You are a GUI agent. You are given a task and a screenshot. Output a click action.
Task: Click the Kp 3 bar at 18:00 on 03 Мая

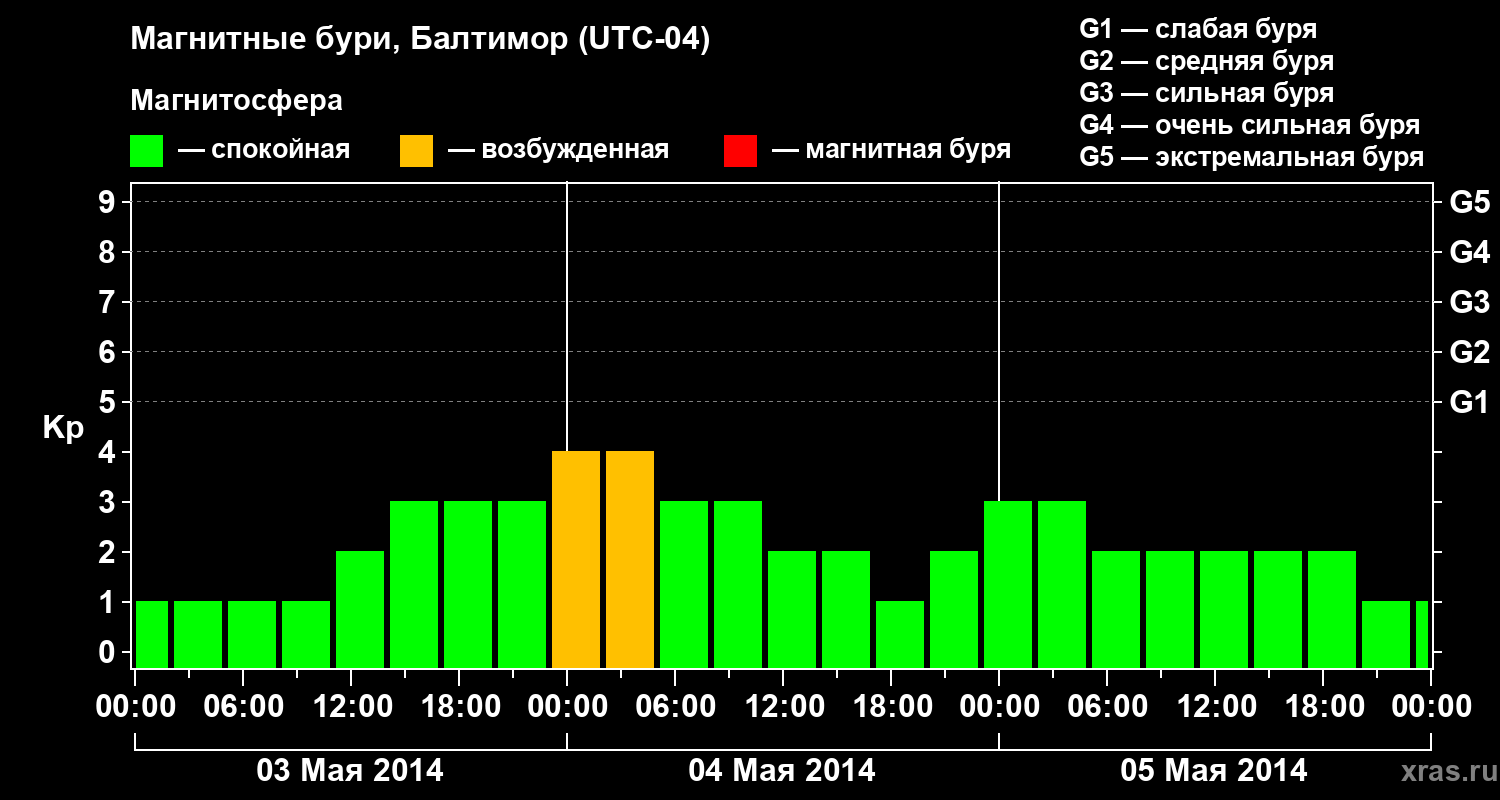point(468,585)
